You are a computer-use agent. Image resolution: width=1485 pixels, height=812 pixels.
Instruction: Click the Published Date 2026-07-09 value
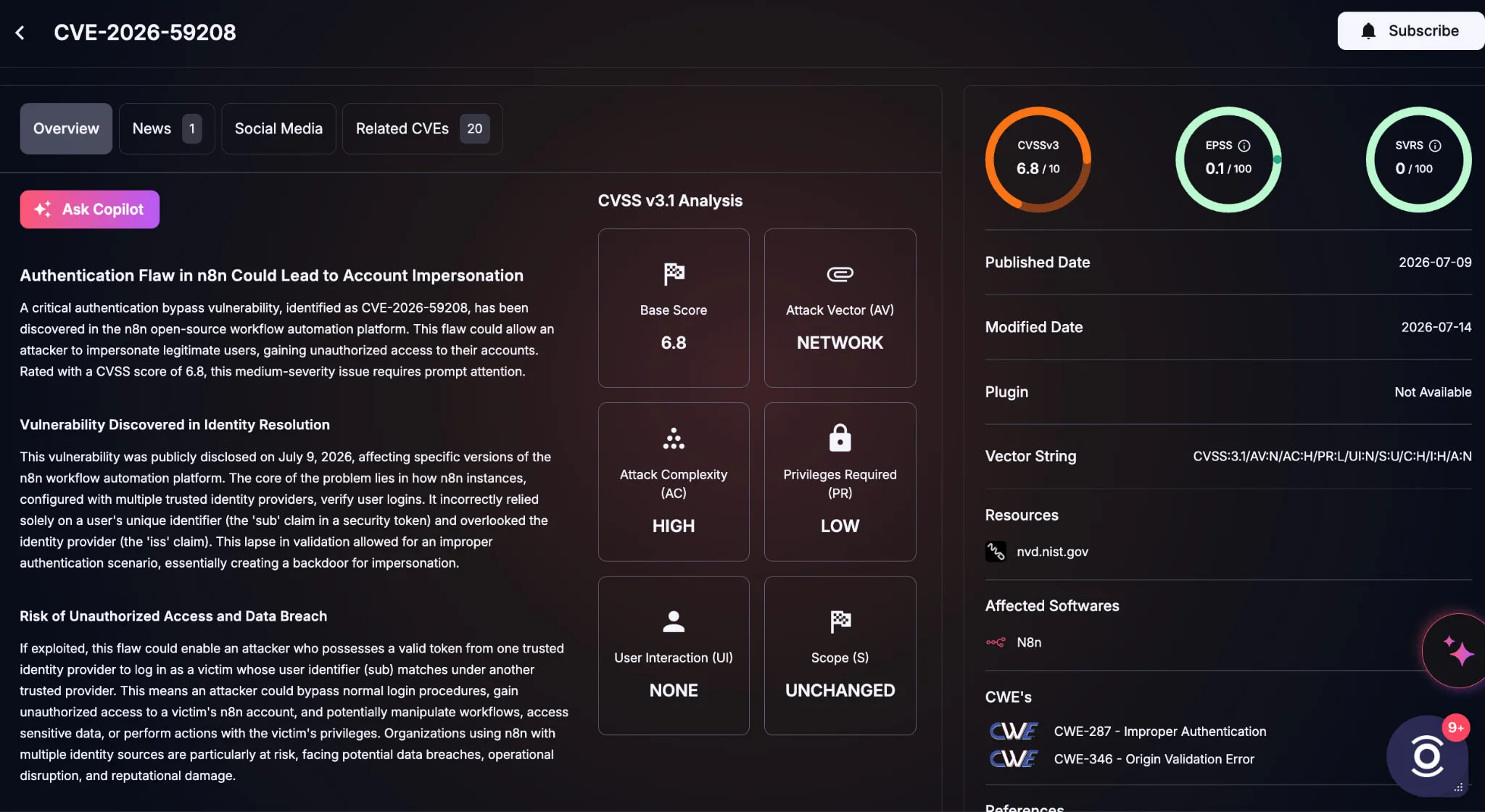coord(1435,262)
